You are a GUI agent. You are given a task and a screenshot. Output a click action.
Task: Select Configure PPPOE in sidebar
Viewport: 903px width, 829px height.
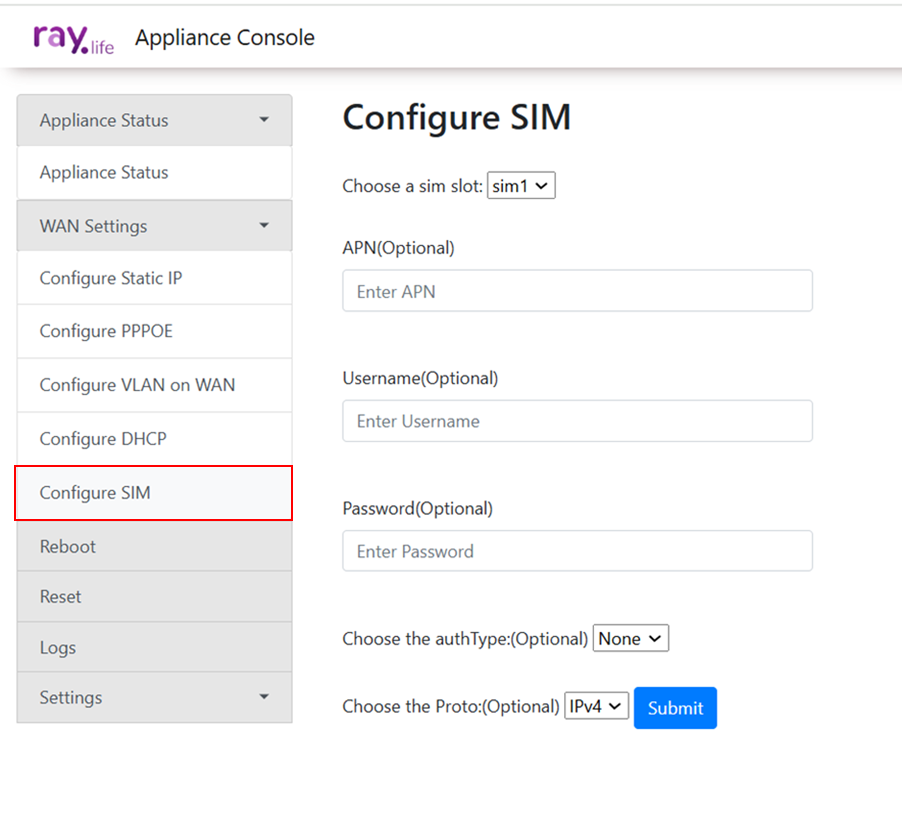click(106, 331)
